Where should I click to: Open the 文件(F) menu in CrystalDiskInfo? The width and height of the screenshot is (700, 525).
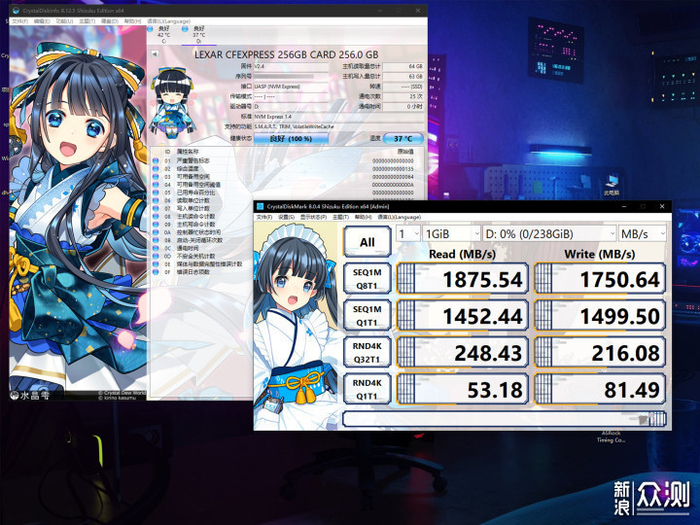pyautogui.click(x=20, y=21)
